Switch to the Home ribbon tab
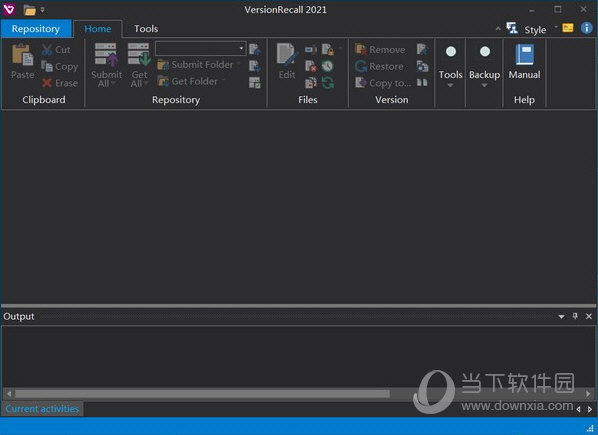 (x=98, y=29)
